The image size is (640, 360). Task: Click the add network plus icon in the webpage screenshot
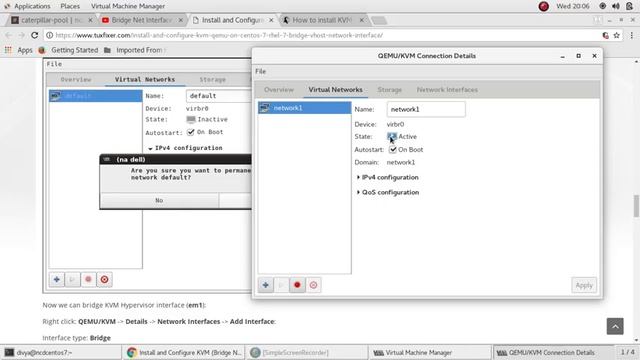point(57,280)
